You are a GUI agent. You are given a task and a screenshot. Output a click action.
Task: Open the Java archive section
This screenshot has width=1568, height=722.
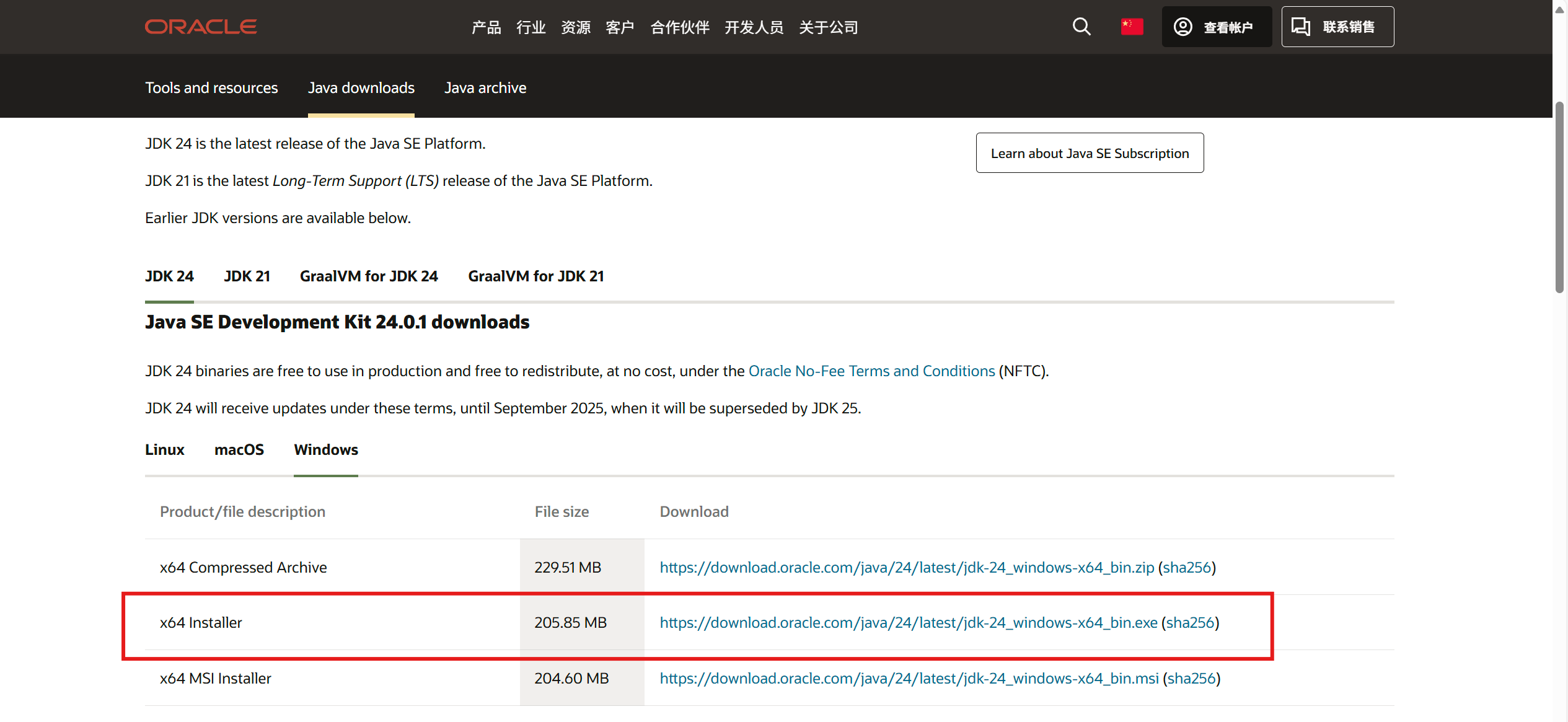(x=485, y=87)
